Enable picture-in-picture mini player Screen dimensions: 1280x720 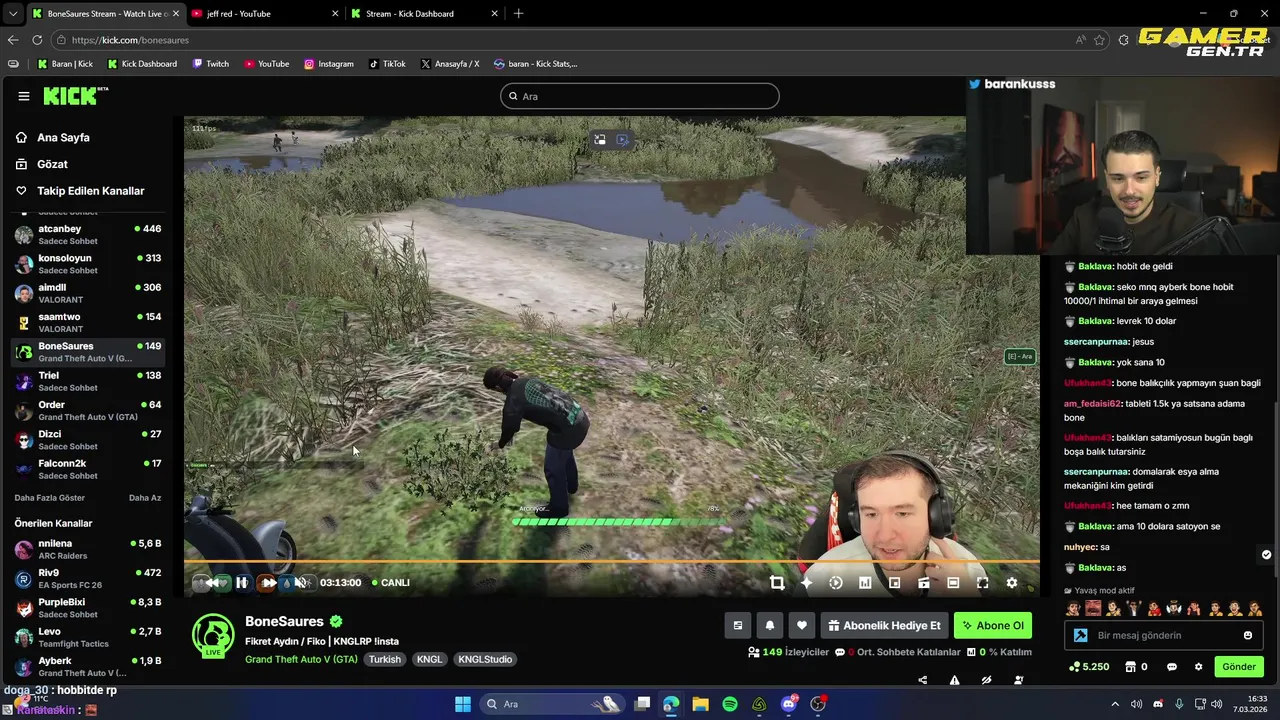click(894, 583)
